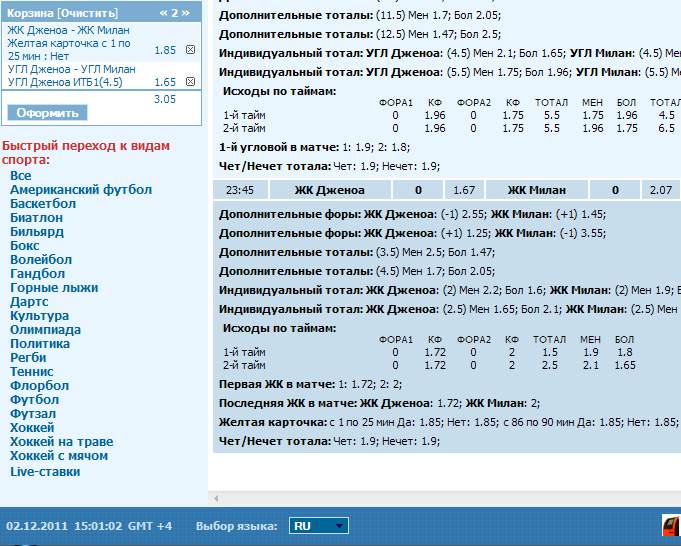
Task: Open Биатлон category
Action: click(36, 218)
